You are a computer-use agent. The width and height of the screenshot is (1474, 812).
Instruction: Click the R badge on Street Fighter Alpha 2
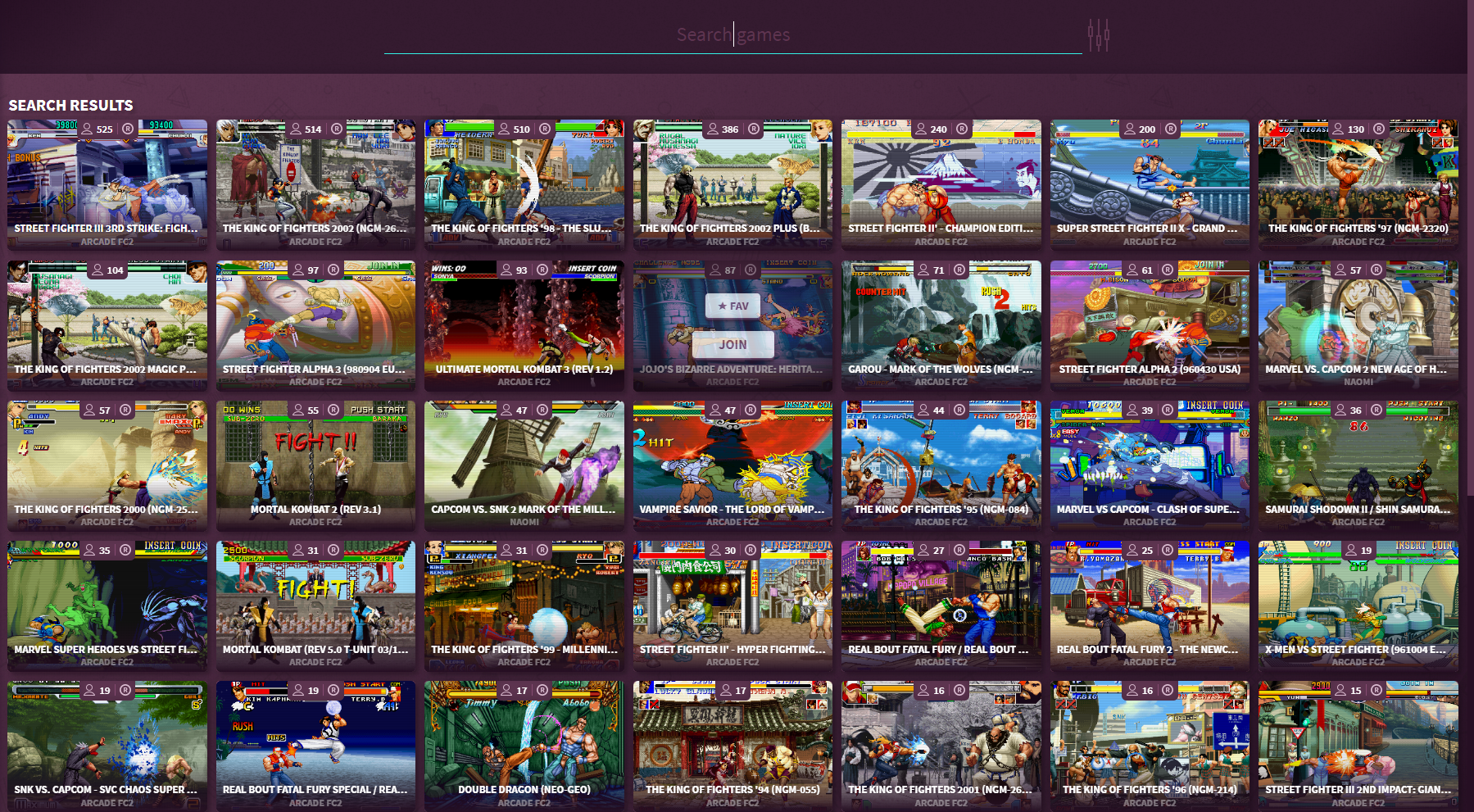coord(1168,270)
